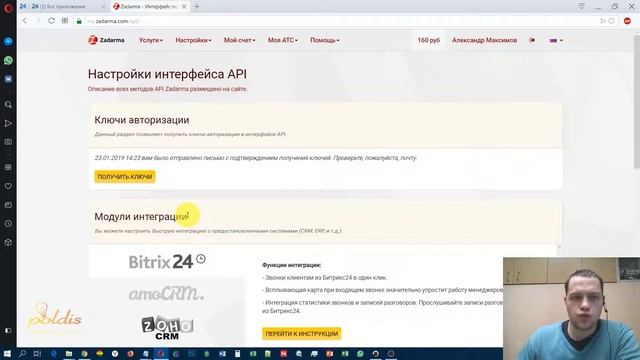Viewport: 640px width, 360px height.
Task: Close the Все приложения browser tab
Action: 103,6
